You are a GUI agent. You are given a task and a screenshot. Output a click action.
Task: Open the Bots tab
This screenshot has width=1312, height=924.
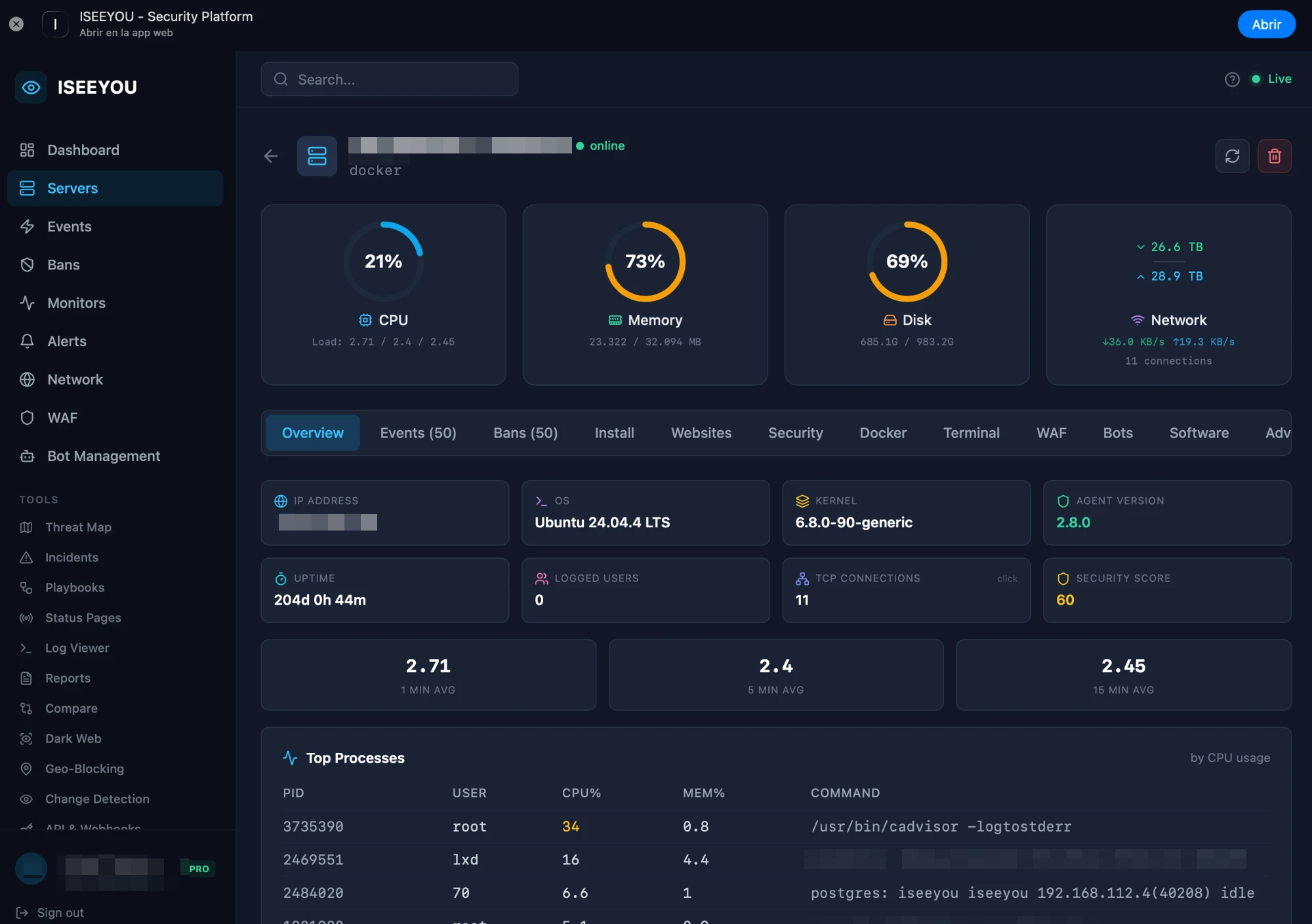pos(1118,433)
